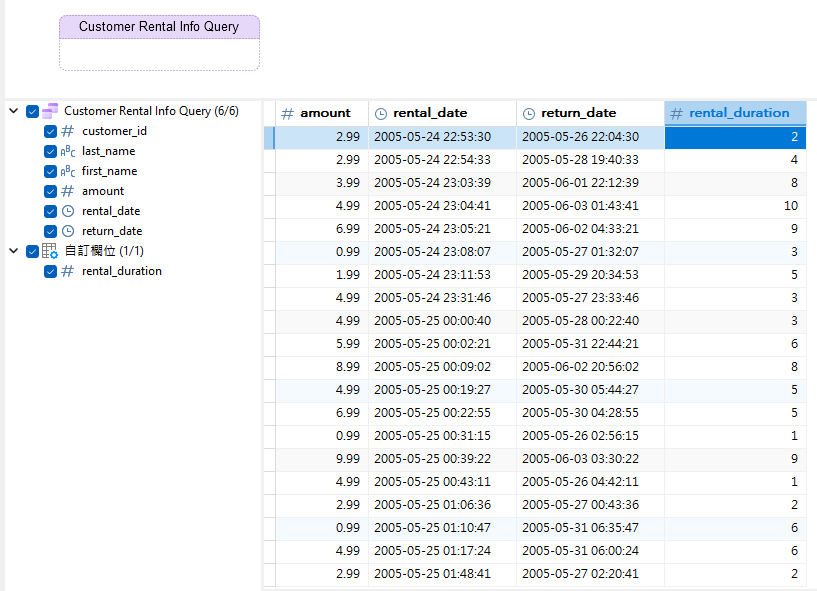Collapse the 自訂欄位 group
The image size is (817, 591).
pyautogui.click(x=15, y=251)
